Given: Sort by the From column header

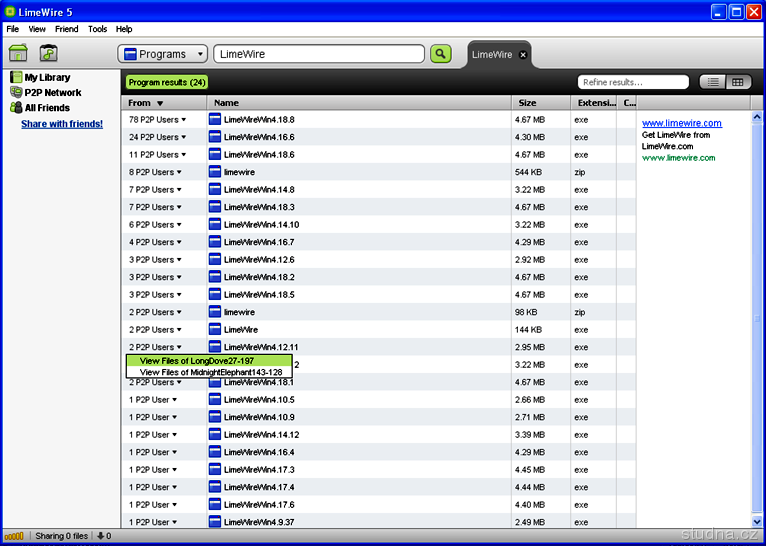Looking at the screenshot, I should [x=164, y=103].
